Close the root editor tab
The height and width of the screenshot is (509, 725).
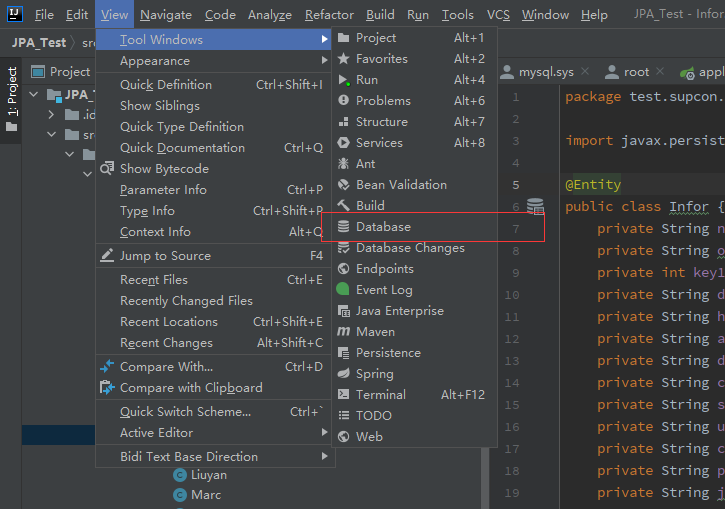[660, 72]
